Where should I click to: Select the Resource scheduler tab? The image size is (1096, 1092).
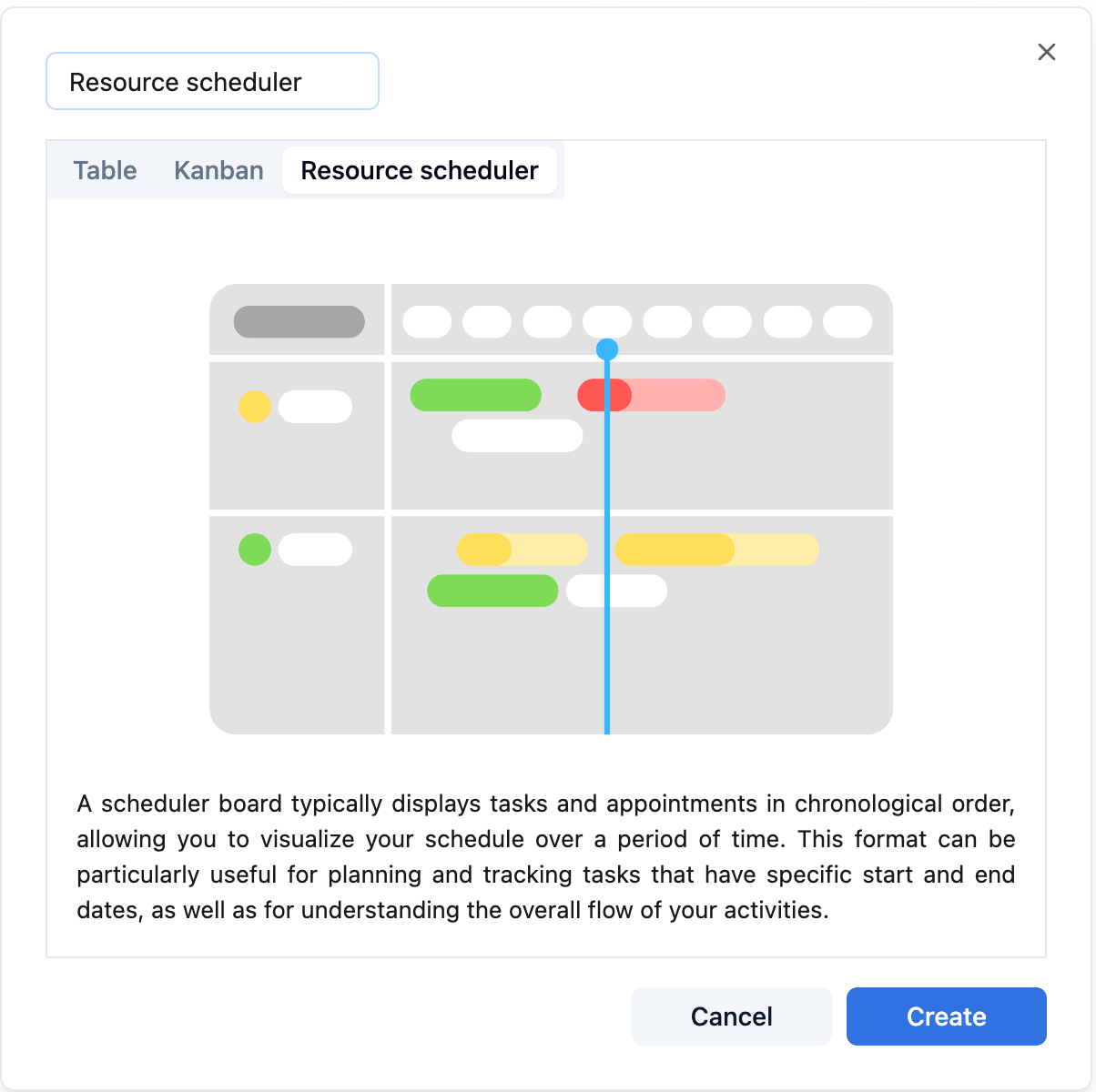419,170
